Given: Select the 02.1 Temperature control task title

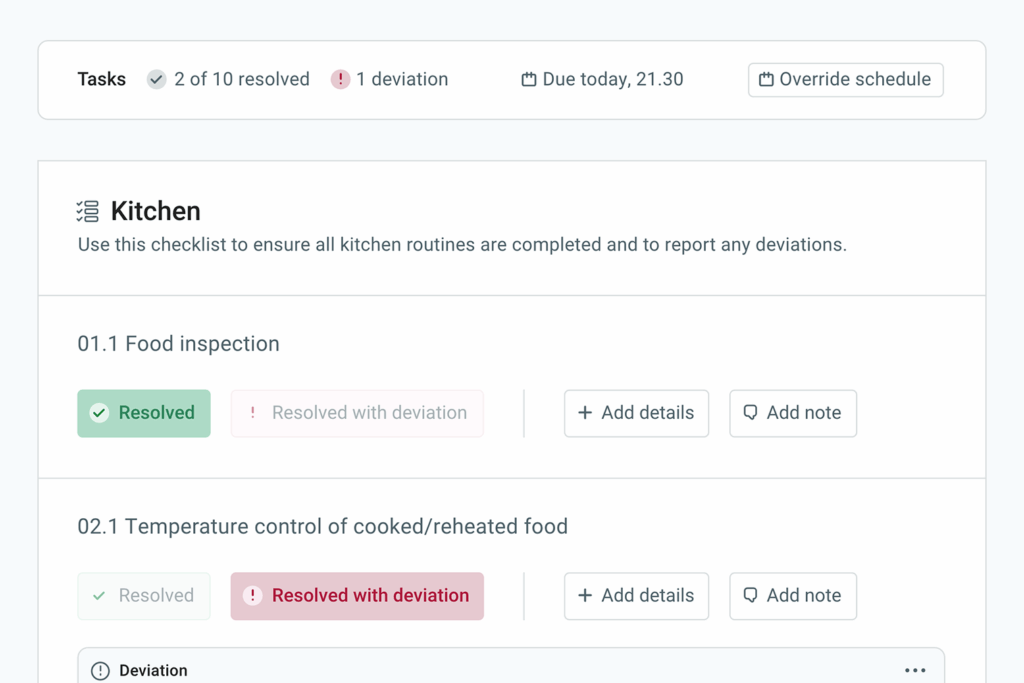Looking at the screenshot, I should pyautogui.click(x=322, y=527).
